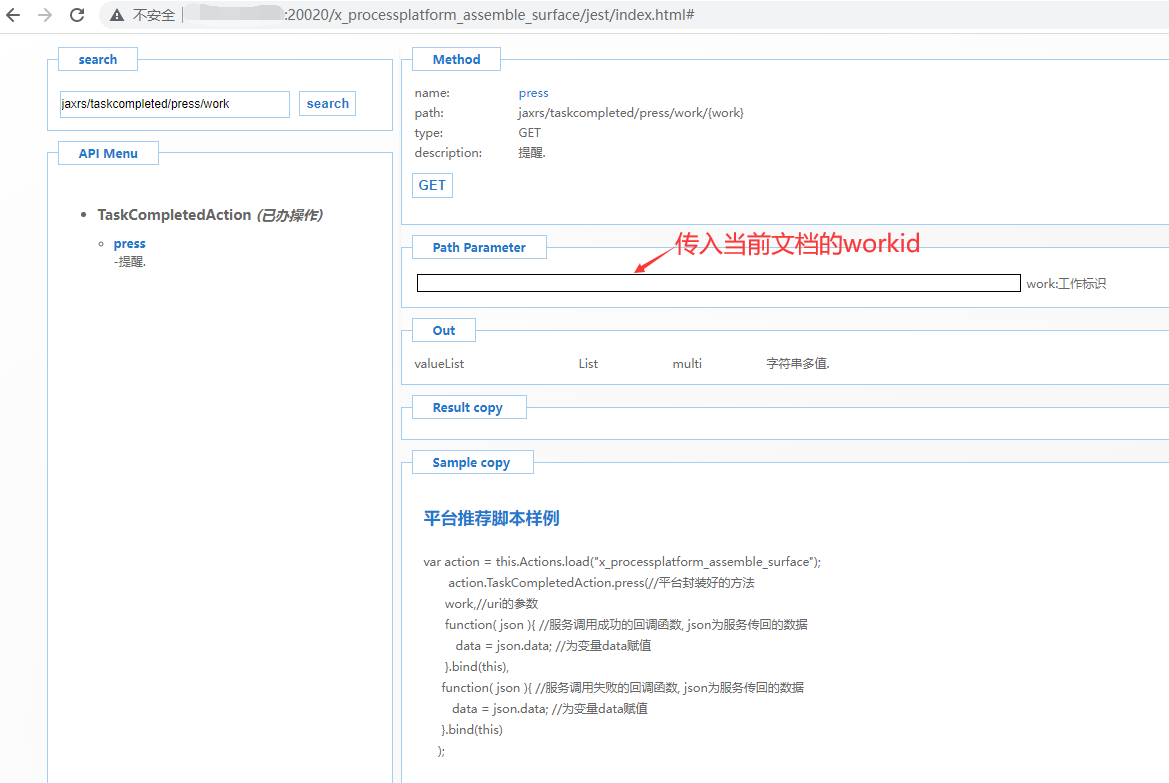
Task: Click the API Menu panel title
Action: coord(108,154)
